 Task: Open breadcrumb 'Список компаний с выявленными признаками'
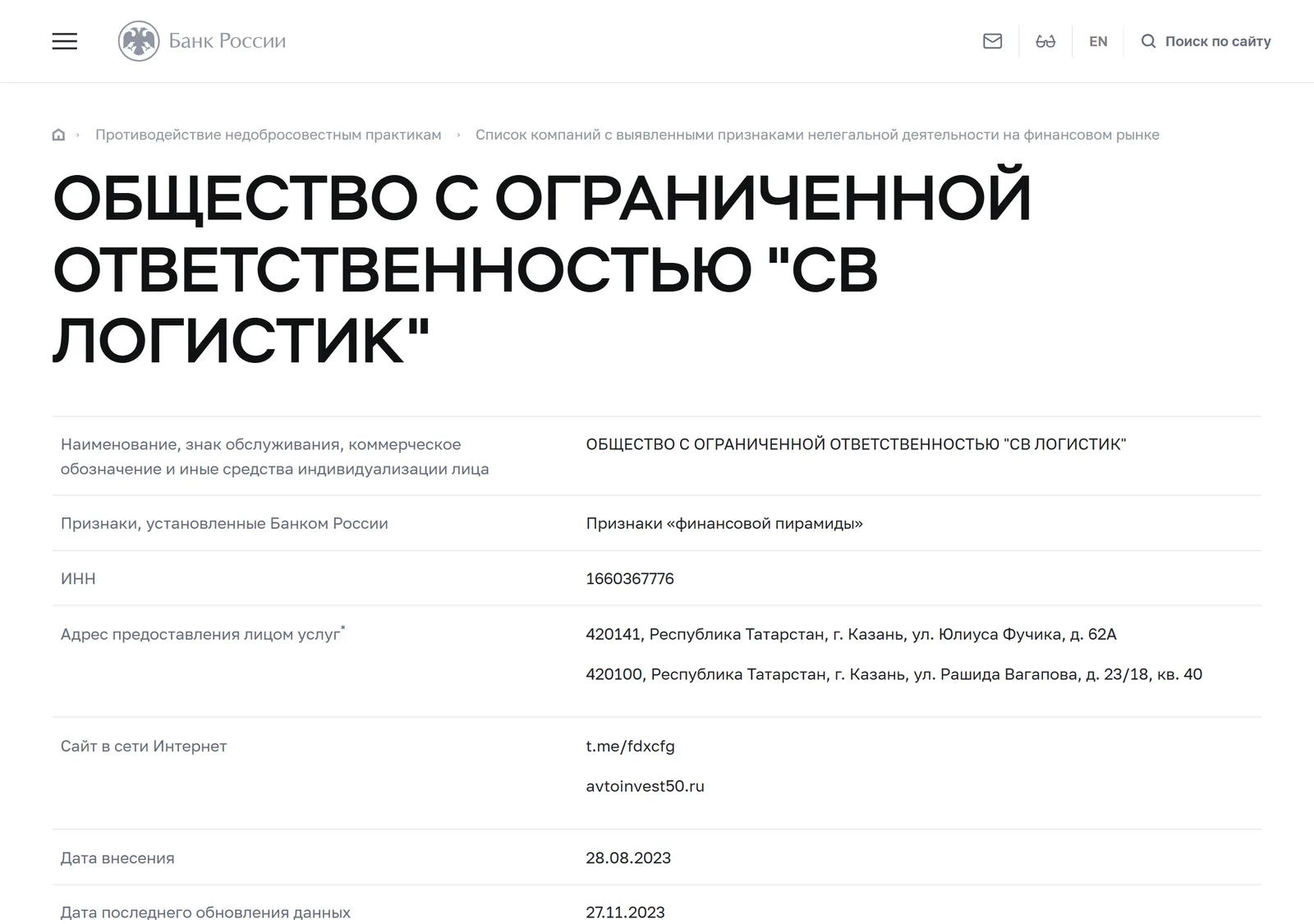tap(817, 135)
